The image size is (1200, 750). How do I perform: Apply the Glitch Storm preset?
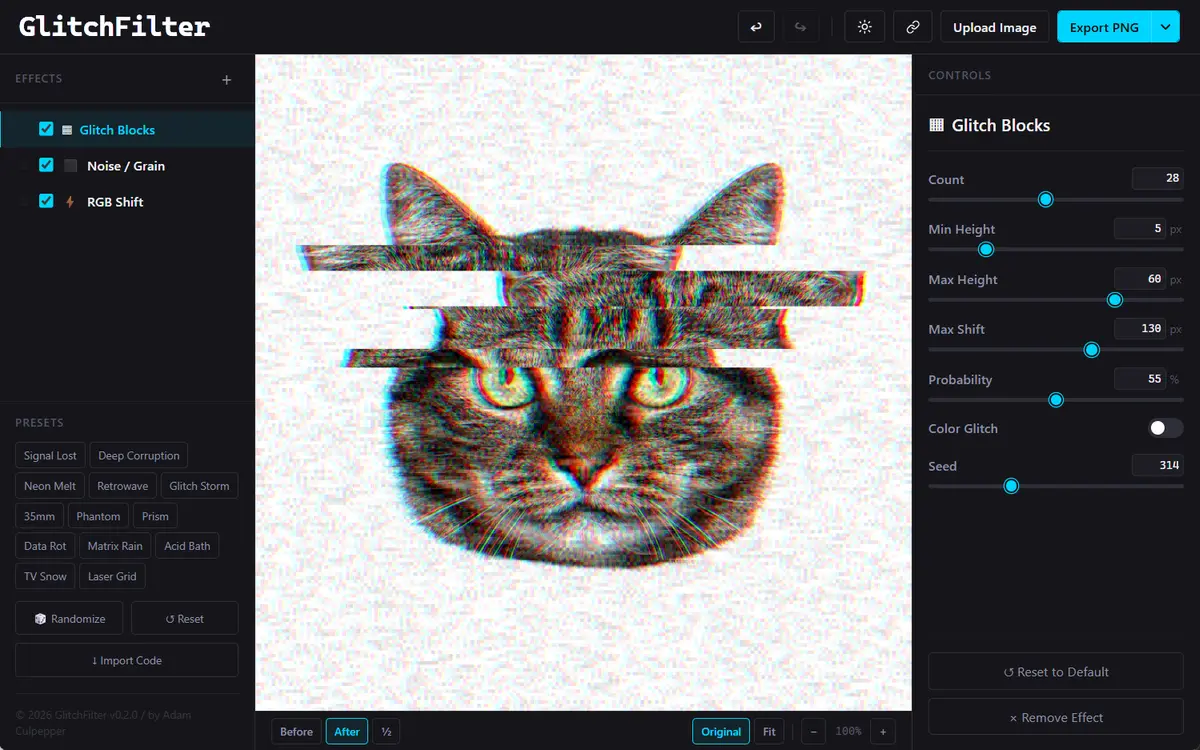click(199, 486)
